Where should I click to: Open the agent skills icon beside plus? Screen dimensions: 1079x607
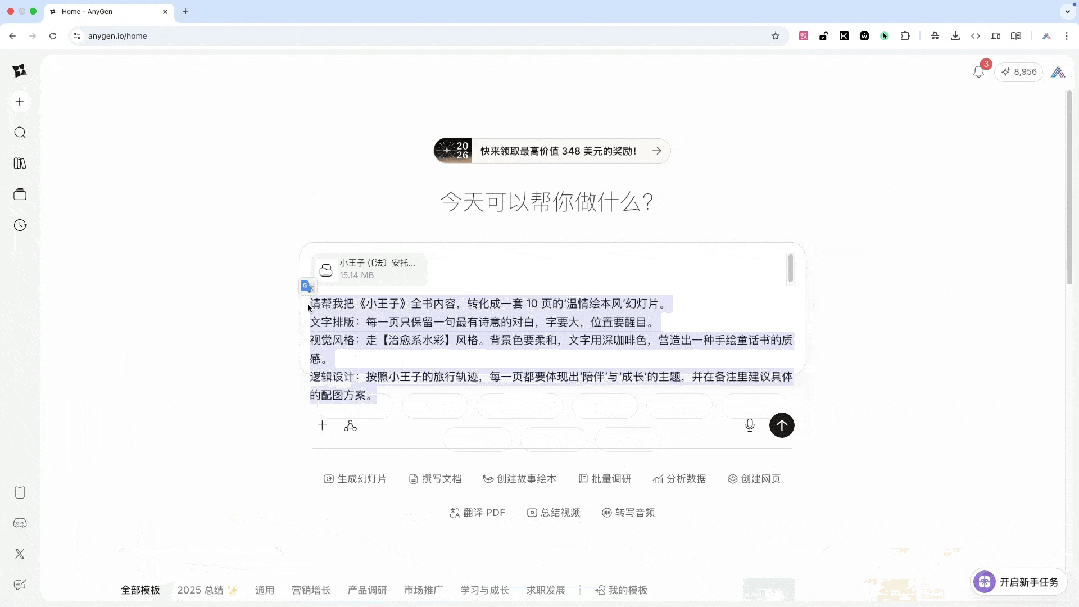click(350, 425)
